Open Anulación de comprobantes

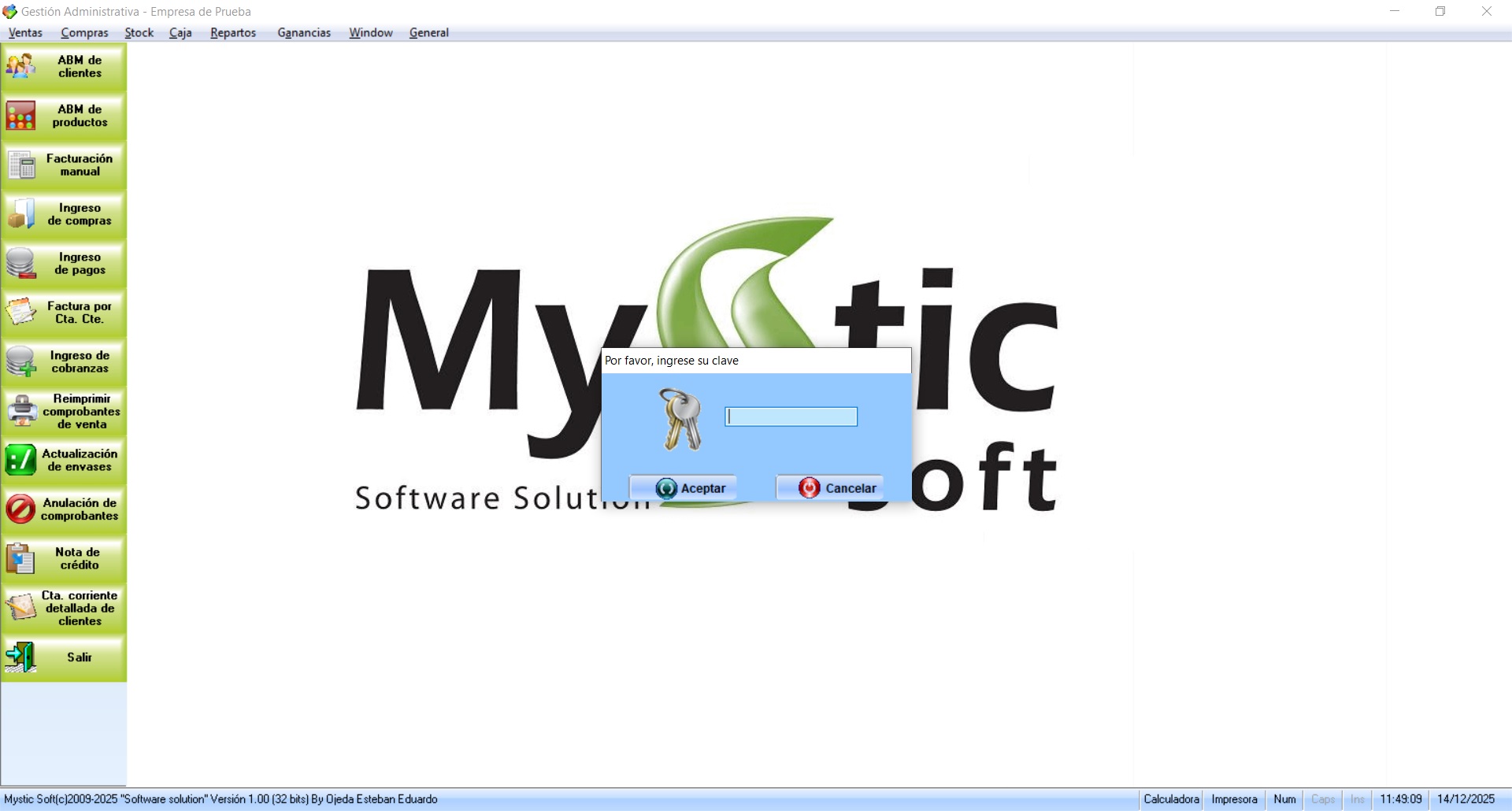tap(64, 509)
